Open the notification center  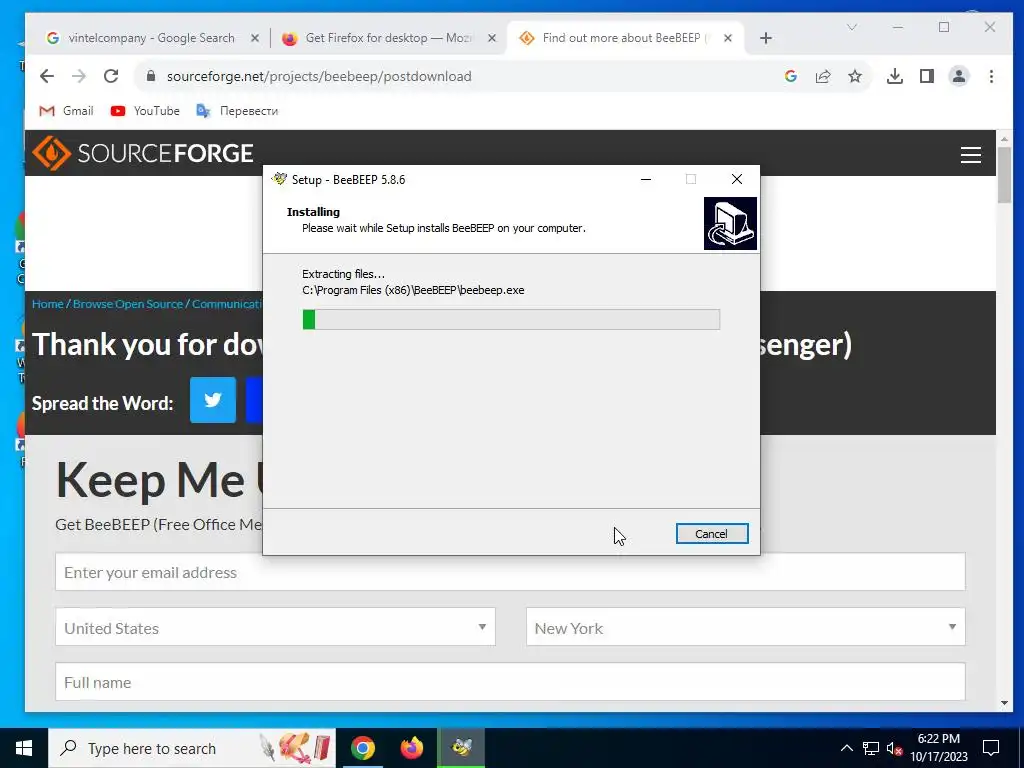pos(991,748)
